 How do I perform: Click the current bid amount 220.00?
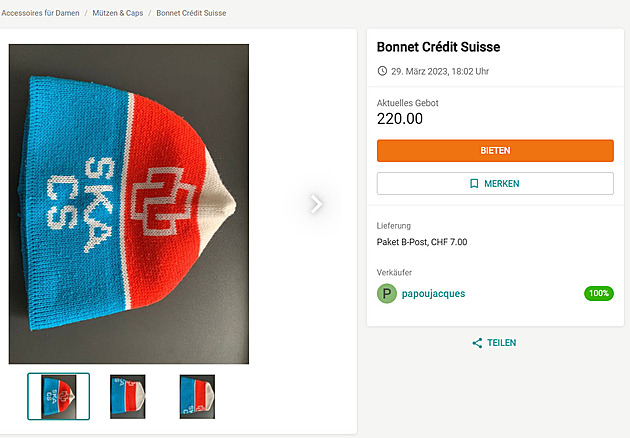[x=399, y=118]
